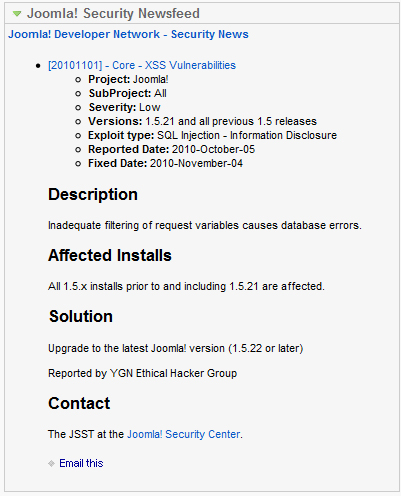The image size is (401, 496).
Task: Click the circle bullet next to Severity
Action: [78, 108]
